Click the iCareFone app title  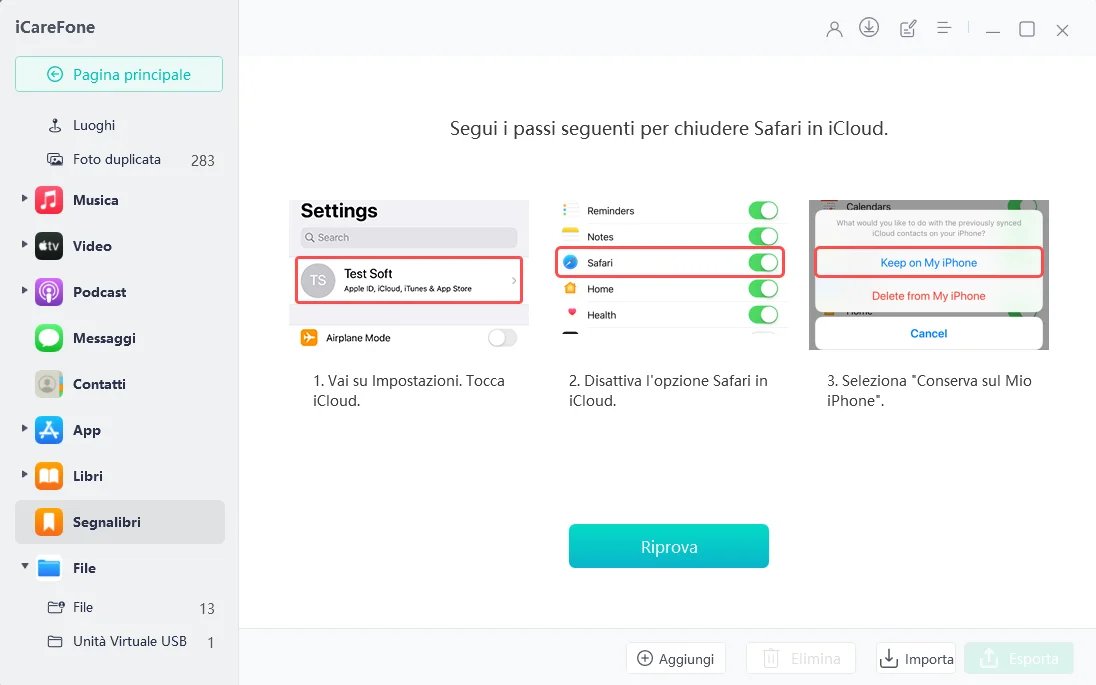55,27
